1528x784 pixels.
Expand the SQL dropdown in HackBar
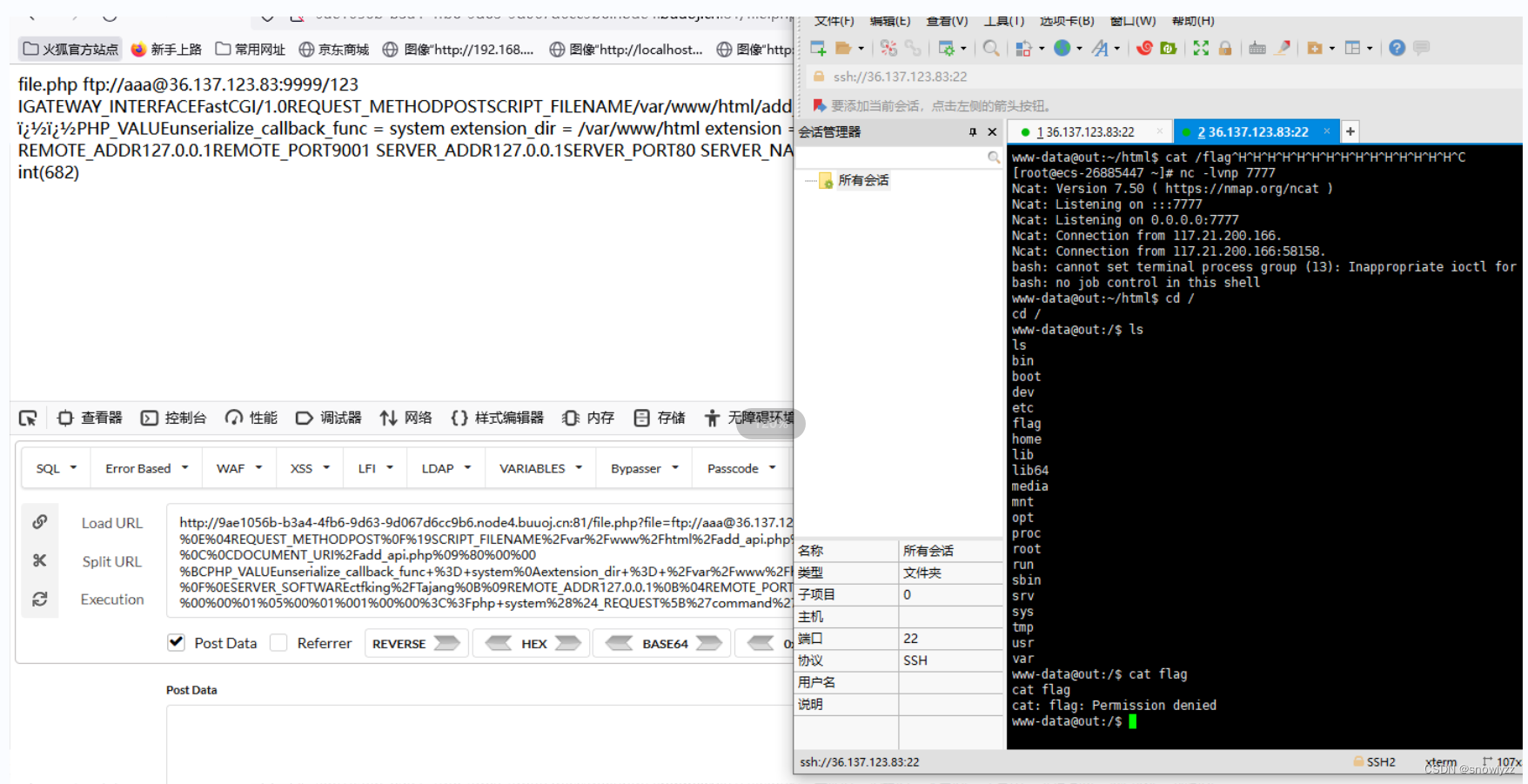[56, 468]
